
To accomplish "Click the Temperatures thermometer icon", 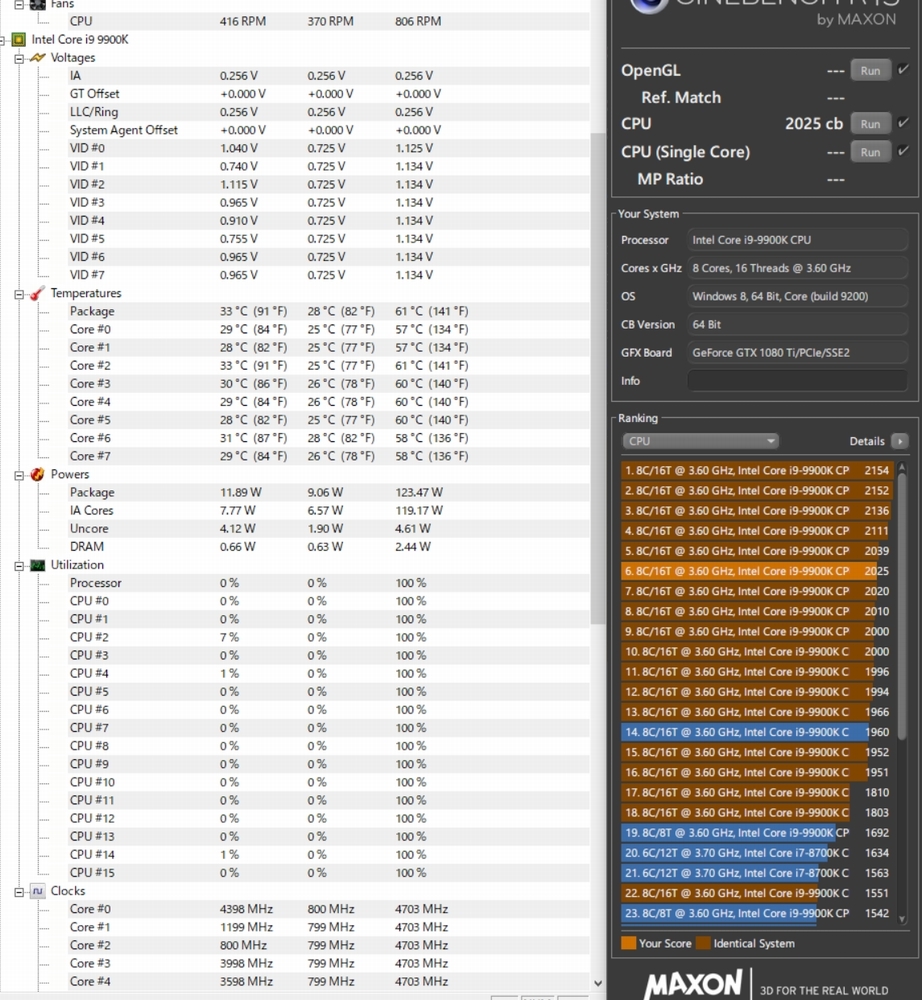I will point(37,293).
